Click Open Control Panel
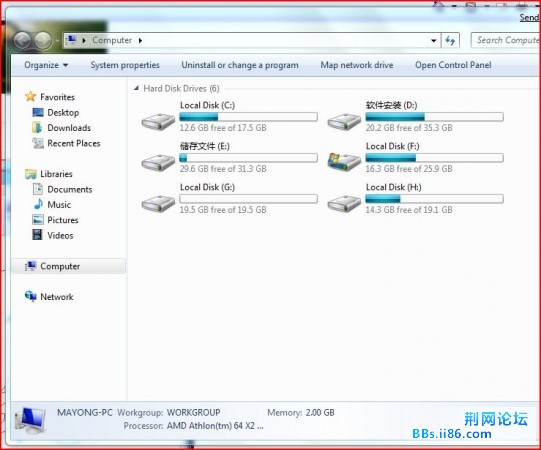 [453, 65]
